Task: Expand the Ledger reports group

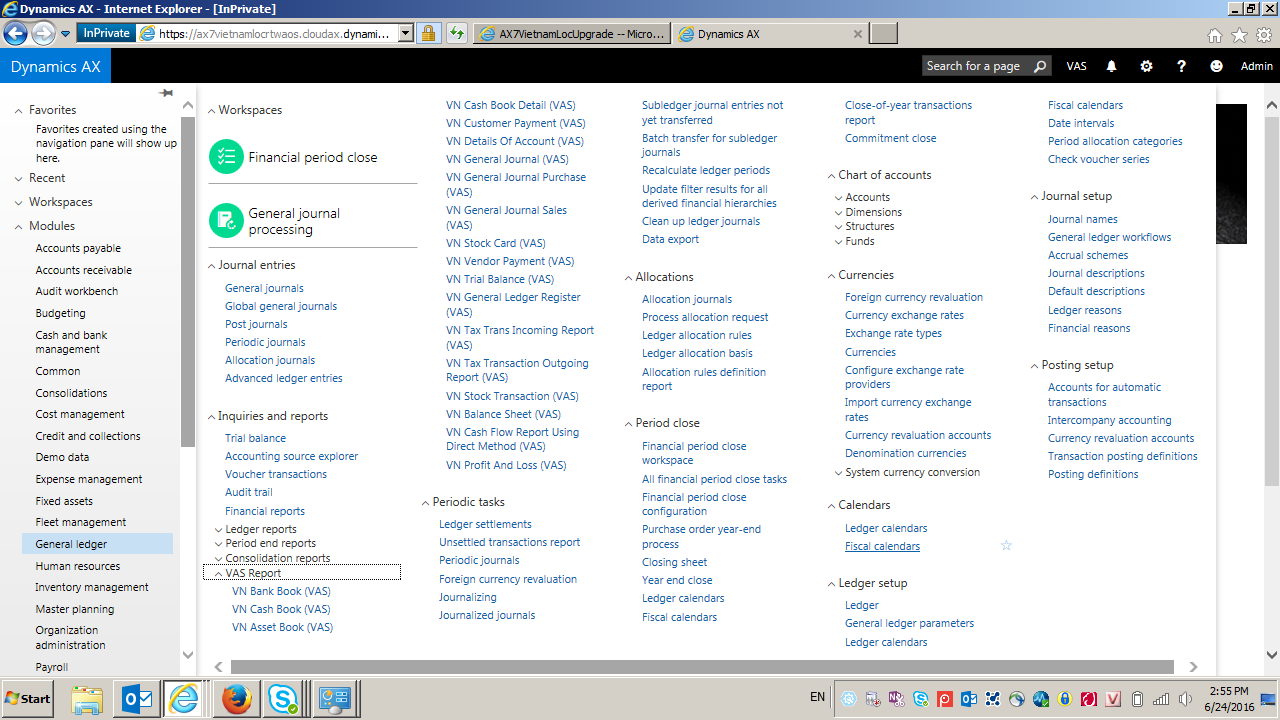Action: point(218,530)
